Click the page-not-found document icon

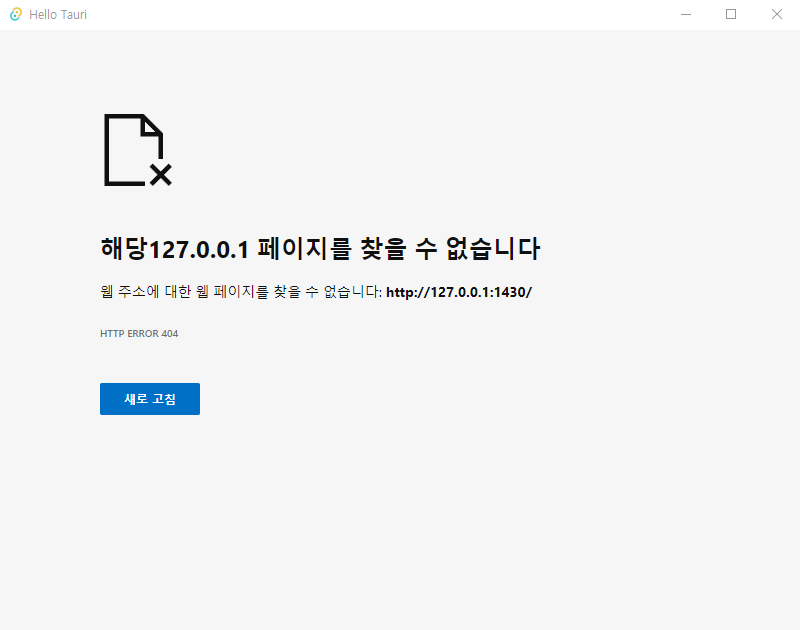click(138, 150)
